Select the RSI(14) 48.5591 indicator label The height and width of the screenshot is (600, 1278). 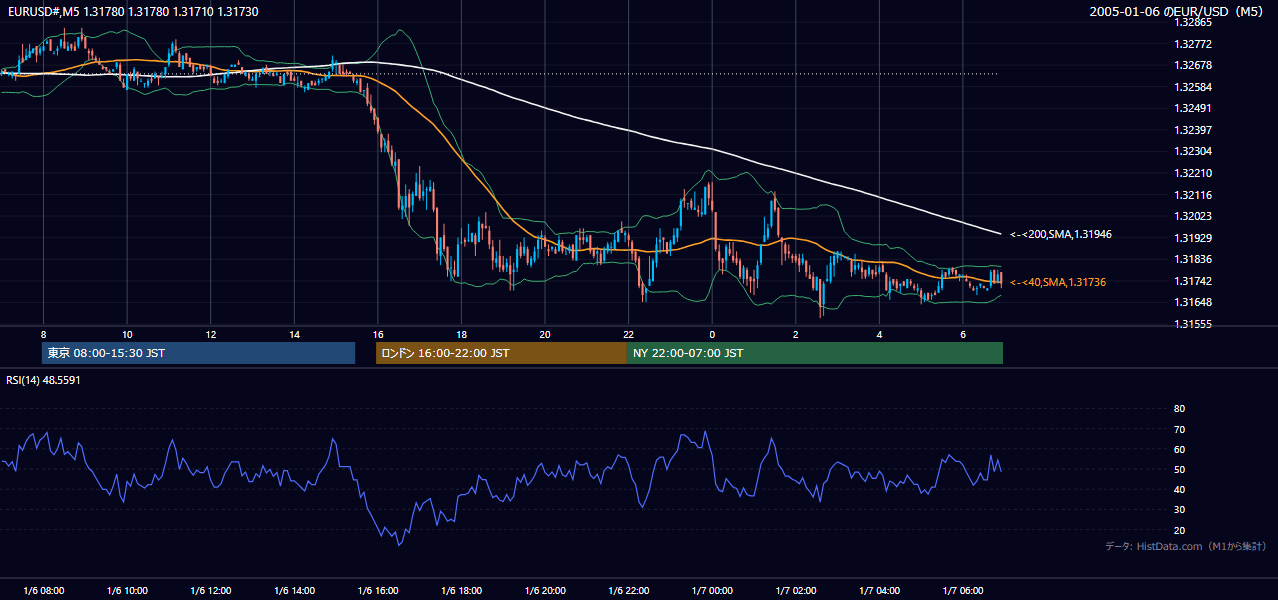[x=43, y=380]
